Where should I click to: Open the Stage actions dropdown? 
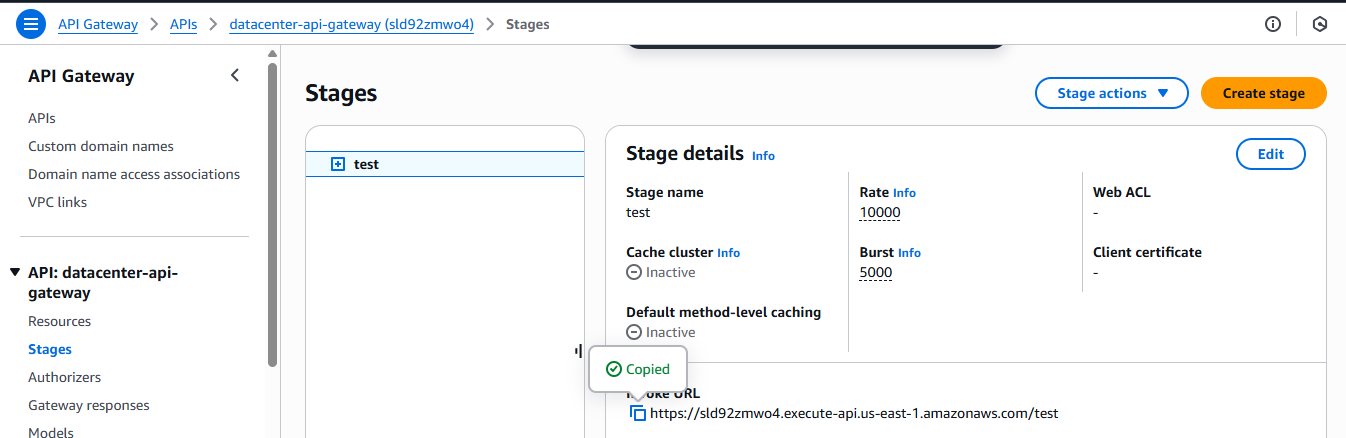point(1112,93)
